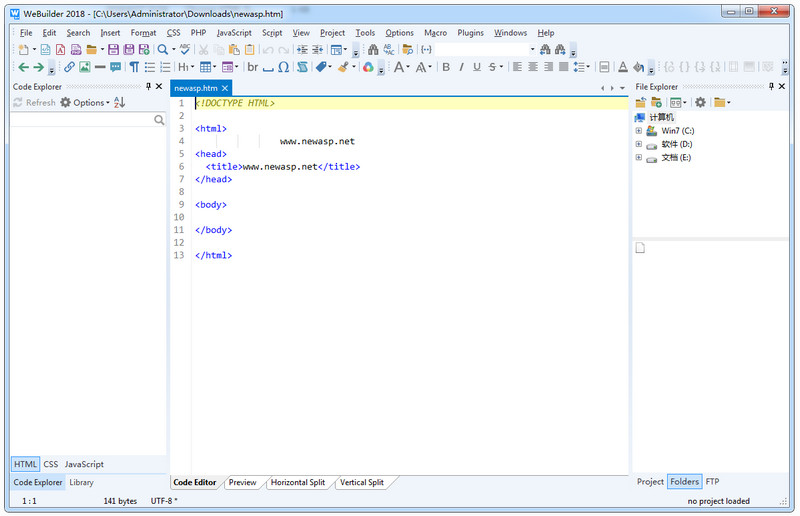
Task: Toggle sort A-Z in Code Explorer
Action: point(119,103)
